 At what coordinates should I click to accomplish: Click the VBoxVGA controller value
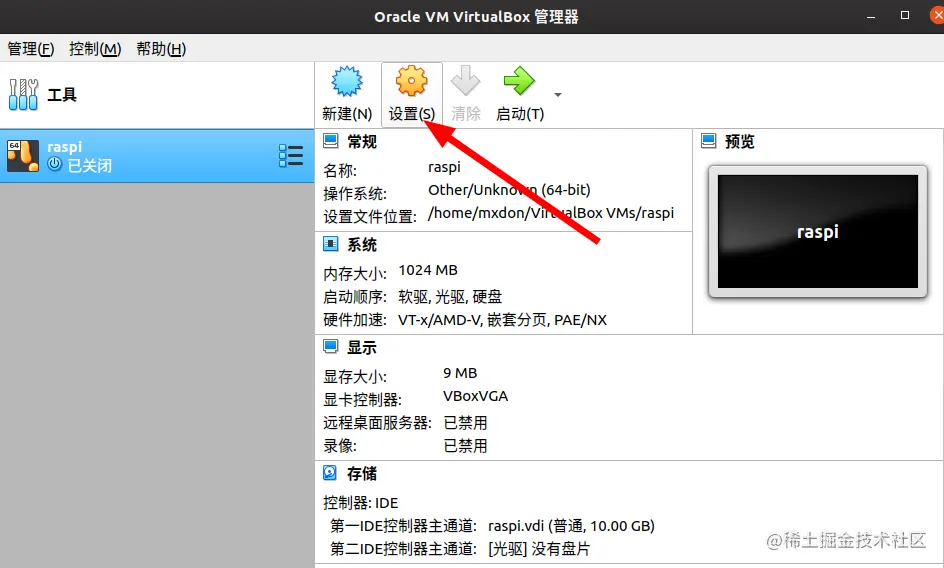pos(476,396)
